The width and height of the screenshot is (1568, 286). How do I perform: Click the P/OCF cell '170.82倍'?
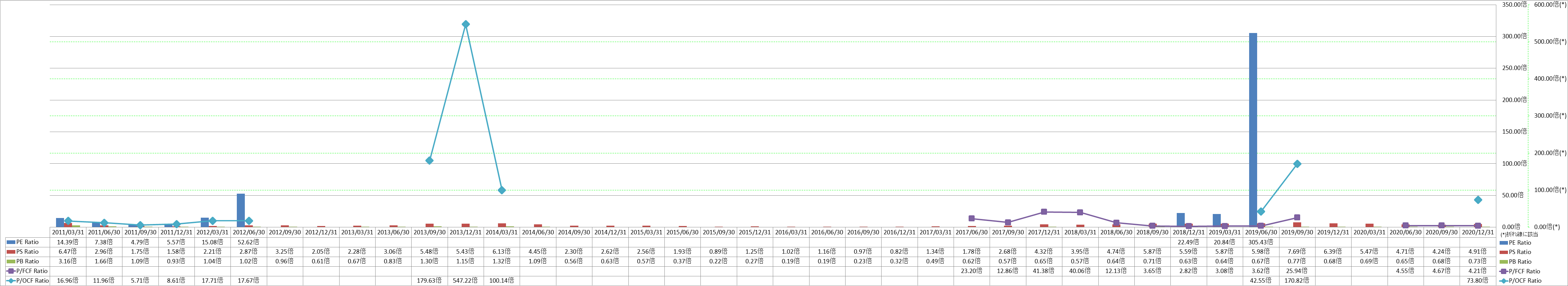point(1297,281)
